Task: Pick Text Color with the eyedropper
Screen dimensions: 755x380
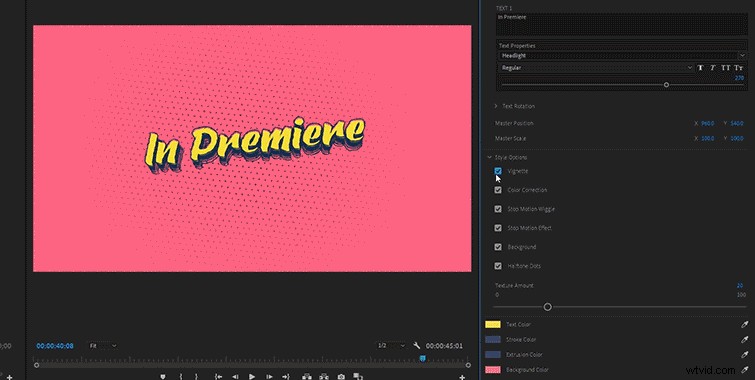Action: [745, 325]
